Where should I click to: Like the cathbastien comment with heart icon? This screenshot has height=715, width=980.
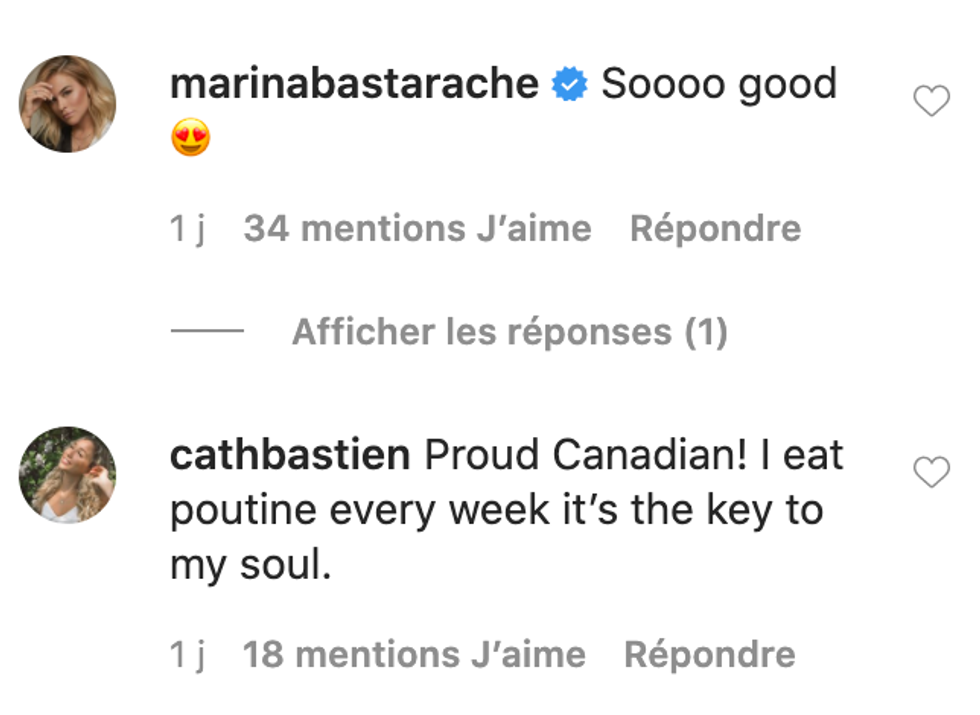pyautogui.click(x=931, y=472)
